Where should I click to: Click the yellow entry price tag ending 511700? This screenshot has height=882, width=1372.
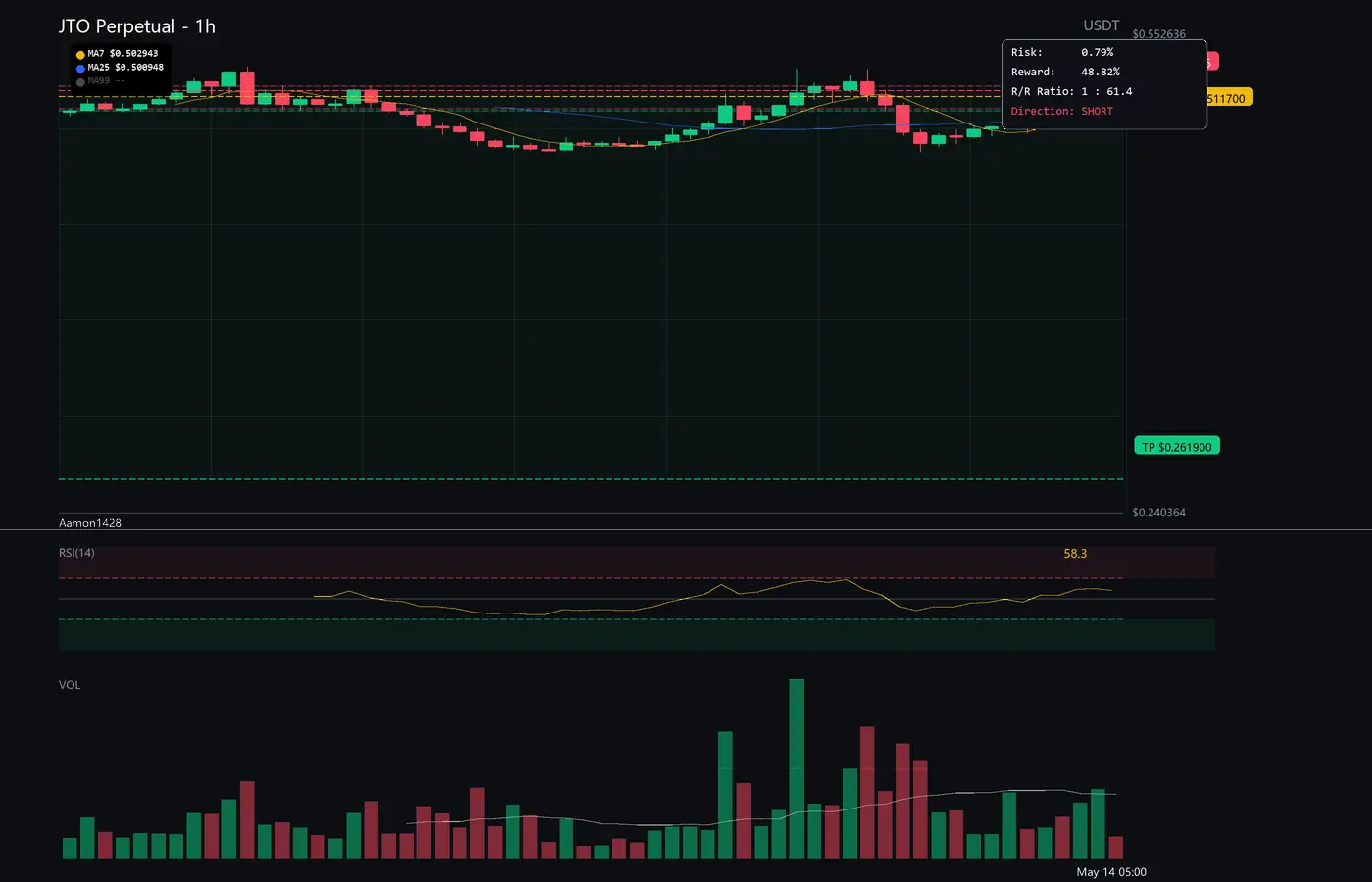pos(1230,98)
